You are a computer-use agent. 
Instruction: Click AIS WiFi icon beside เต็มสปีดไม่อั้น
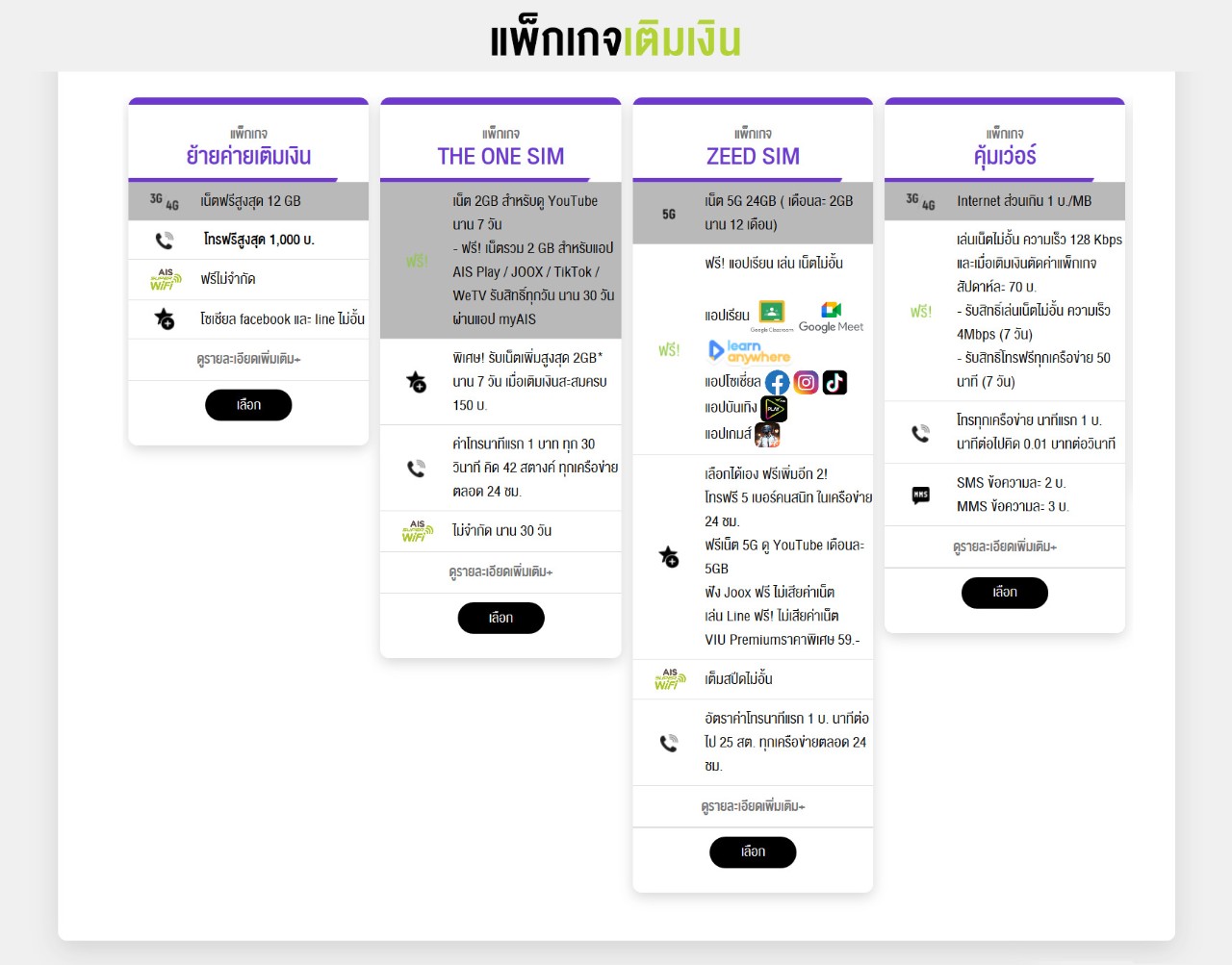670,679
